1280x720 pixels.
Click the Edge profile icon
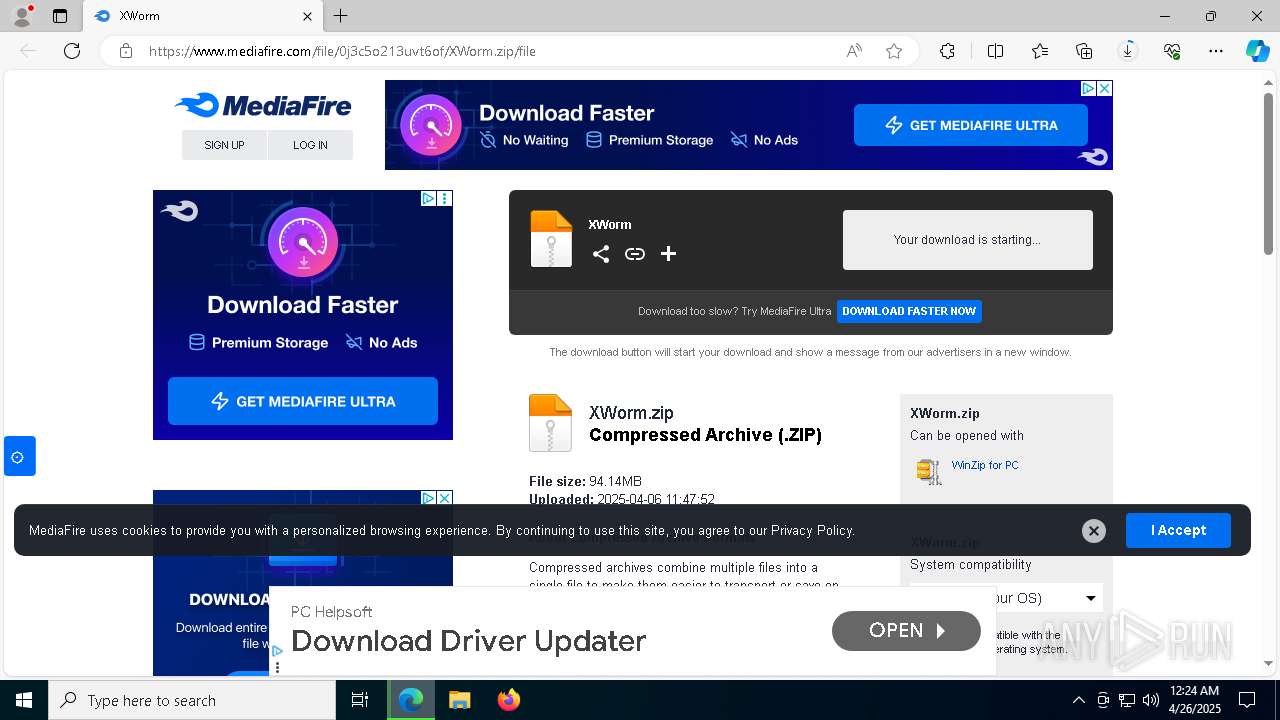point(21,16)
